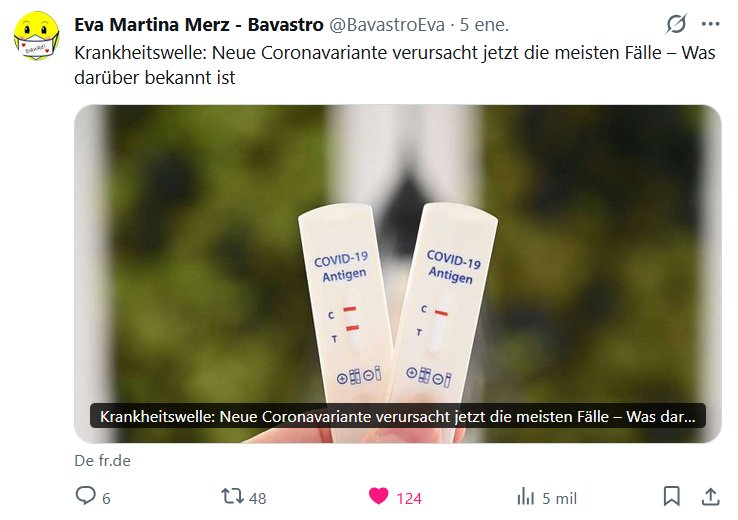Follow the De fr.de source link

pyautogui.click(x=103, y=460)
